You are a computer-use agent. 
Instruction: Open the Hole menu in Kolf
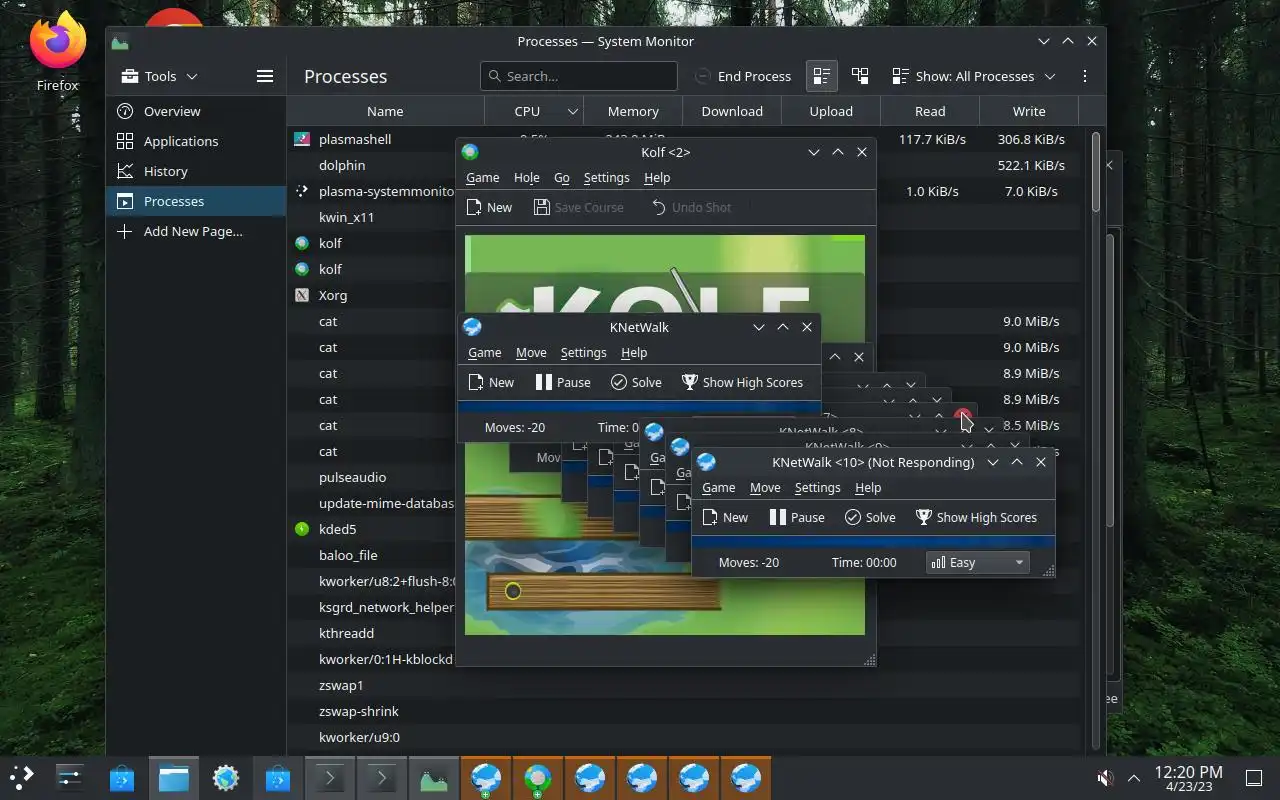[526, 177]
